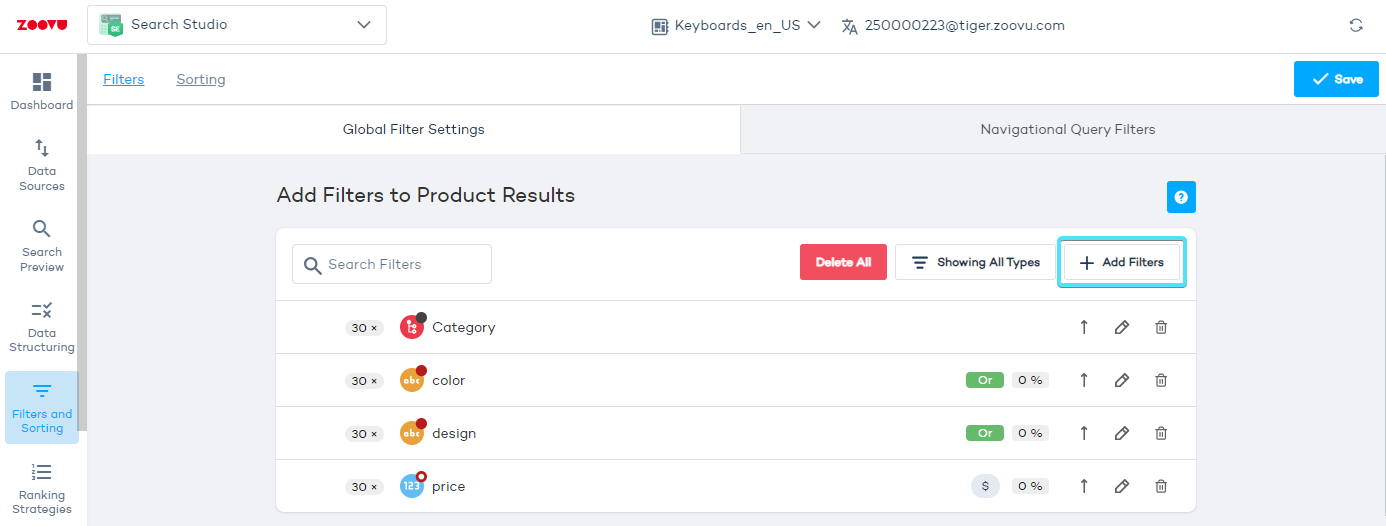This screenshot has width=1386, height=526.
Task: Edit the color filter with pencil icon
Action: [1122, 380]
